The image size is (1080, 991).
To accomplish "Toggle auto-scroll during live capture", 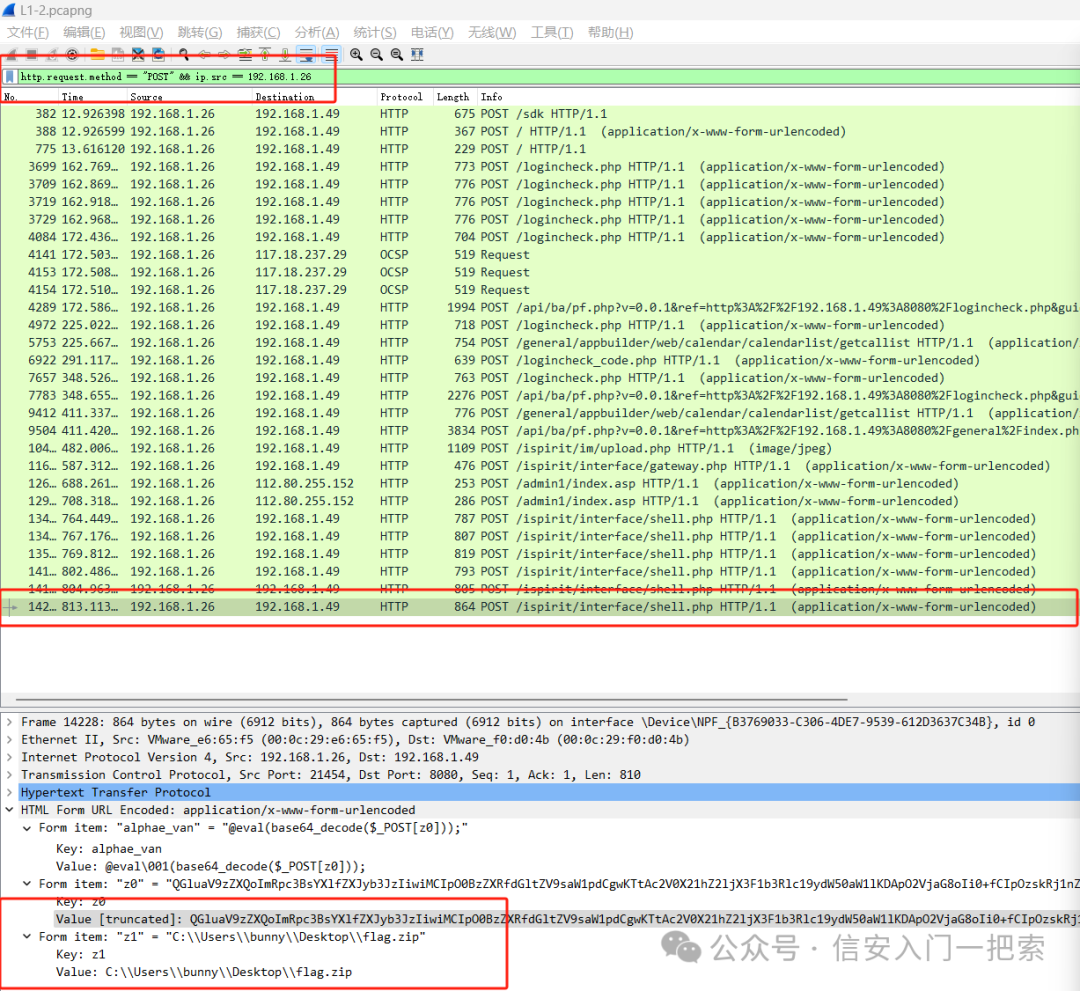I will (307, 54).
